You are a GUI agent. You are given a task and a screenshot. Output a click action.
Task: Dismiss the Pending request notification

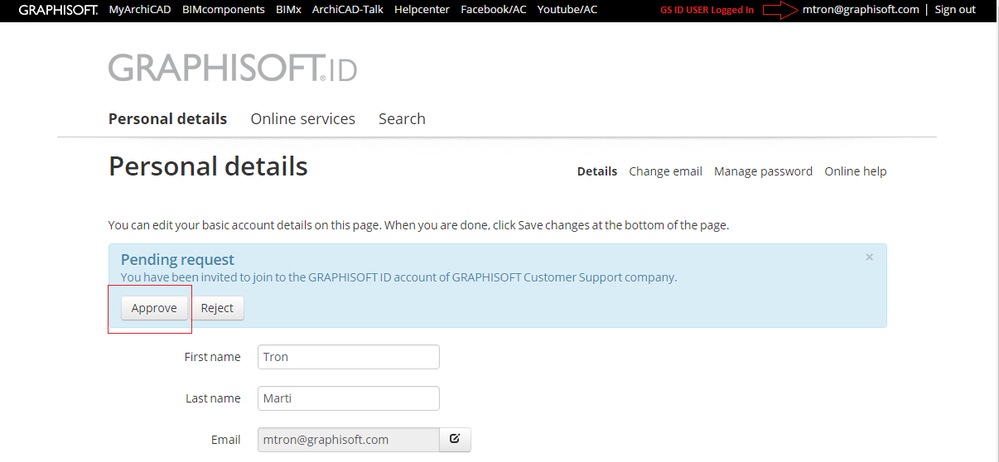click(x=869, y=257)
